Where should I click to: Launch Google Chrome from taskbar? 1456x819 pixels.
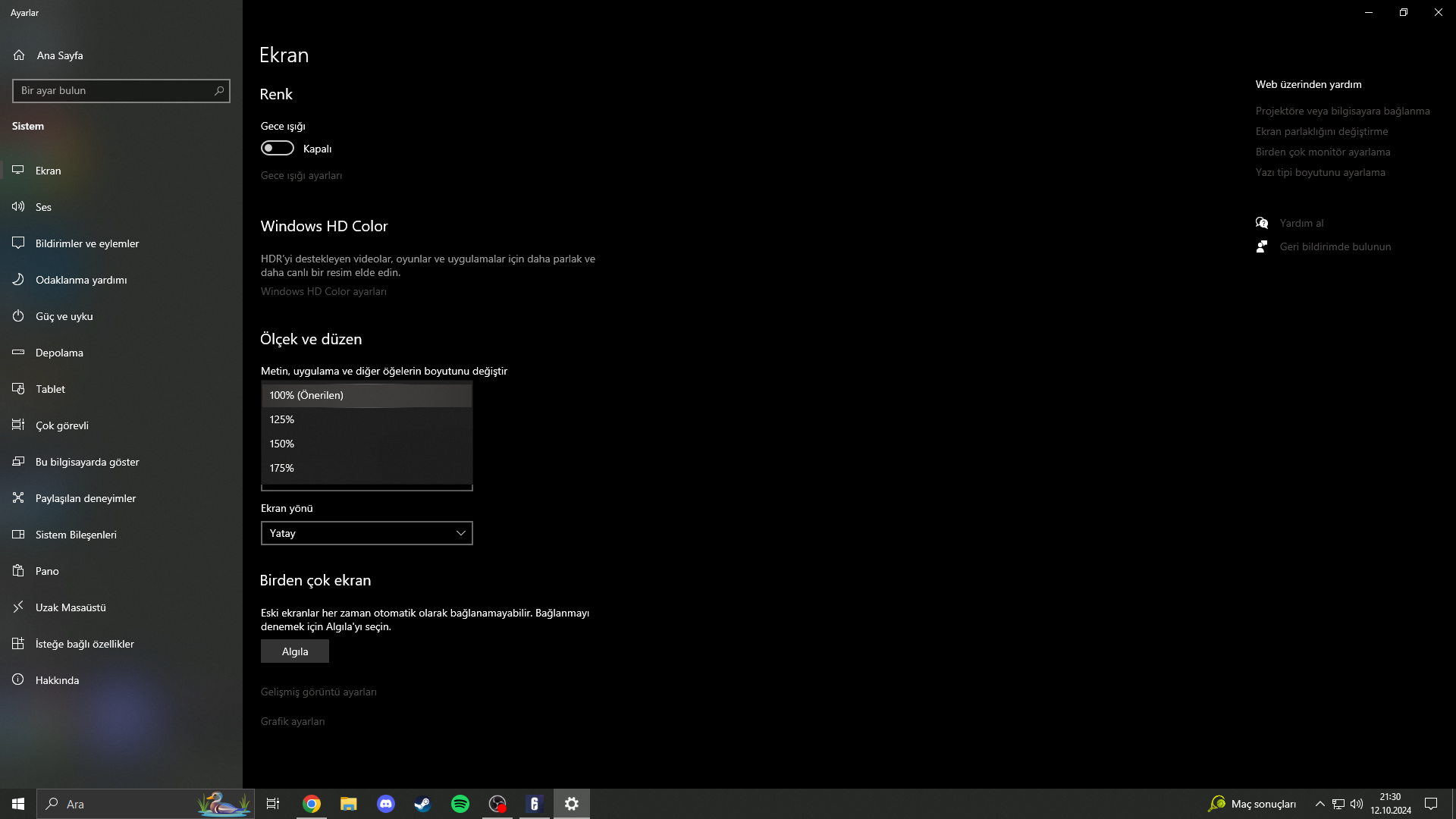[x=312, y=804]
